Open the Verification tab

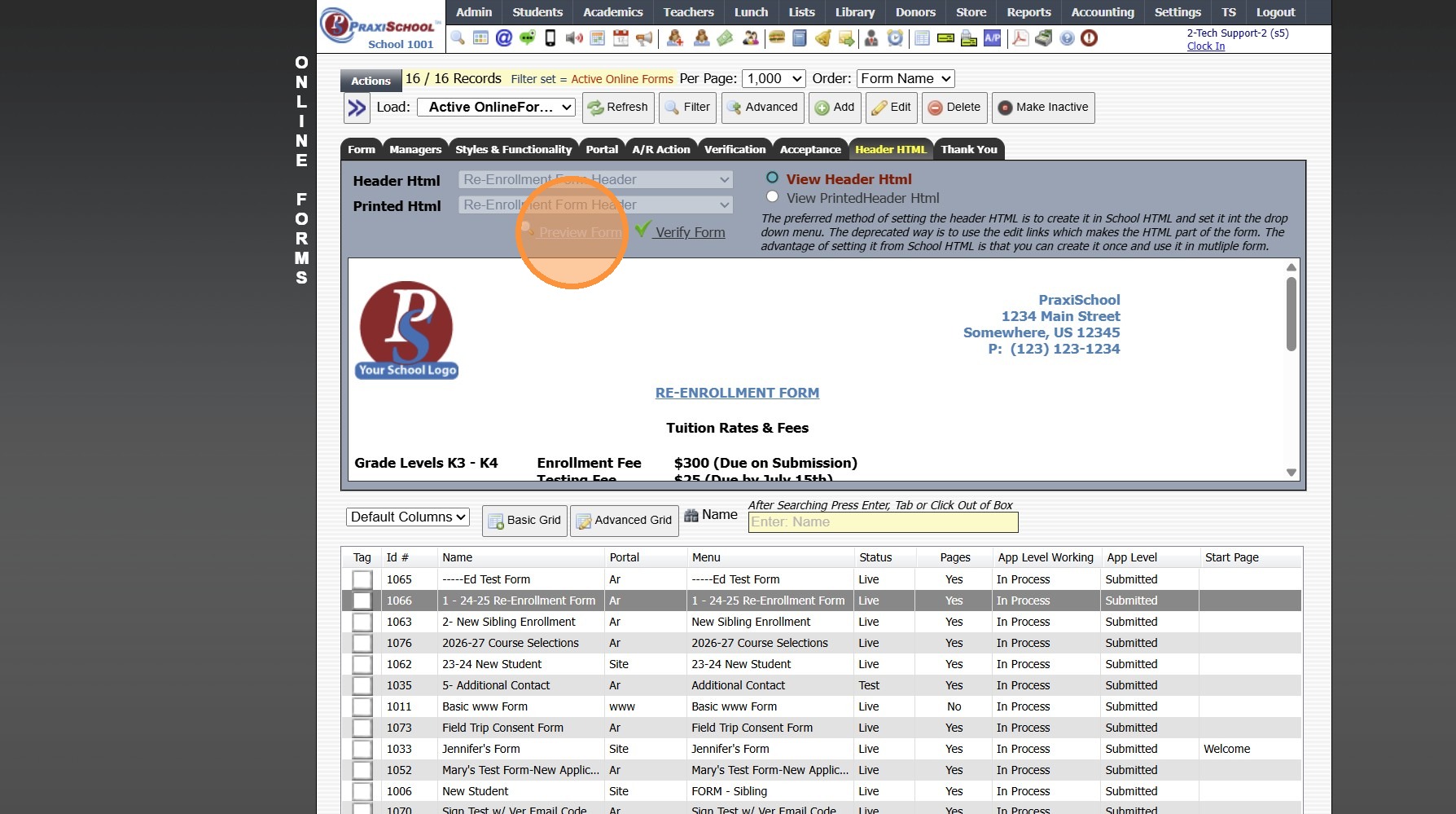click(x=735, y=149)
